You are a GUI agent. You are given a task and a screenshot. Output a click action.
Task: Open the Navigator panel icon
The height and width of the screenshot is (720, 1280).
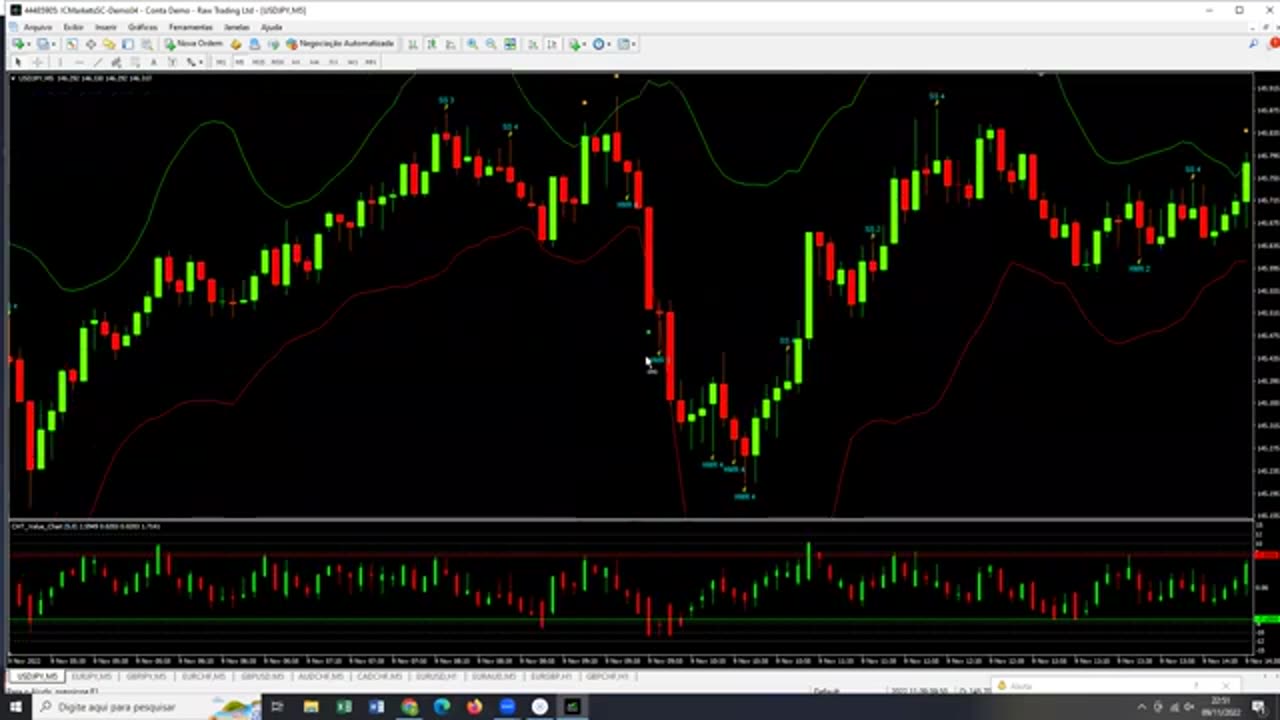click(109, 44)
